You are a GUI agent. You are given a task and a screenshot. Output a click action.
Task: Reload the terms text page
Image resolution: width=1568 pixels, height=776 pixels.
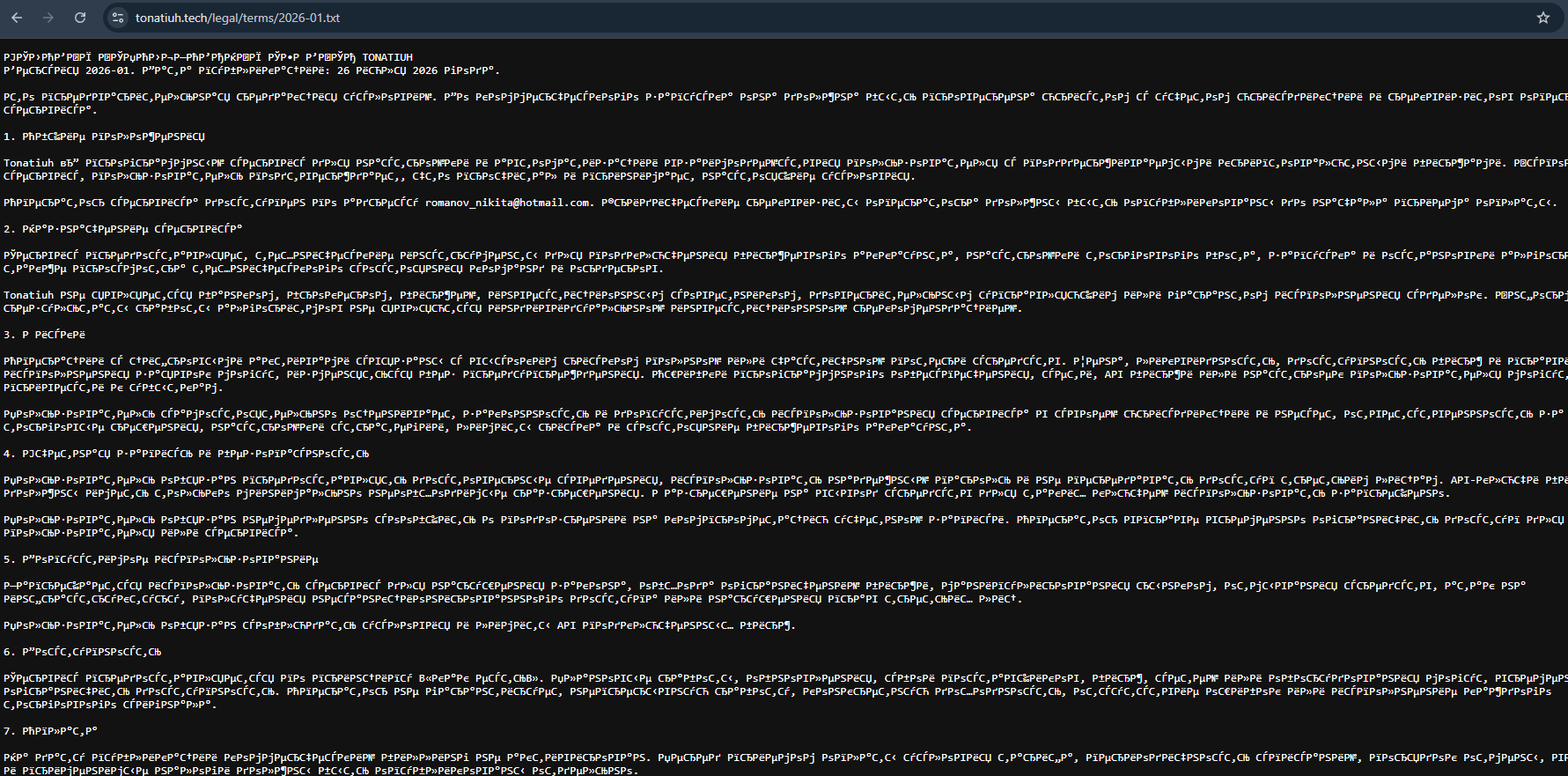pos(80,18)
